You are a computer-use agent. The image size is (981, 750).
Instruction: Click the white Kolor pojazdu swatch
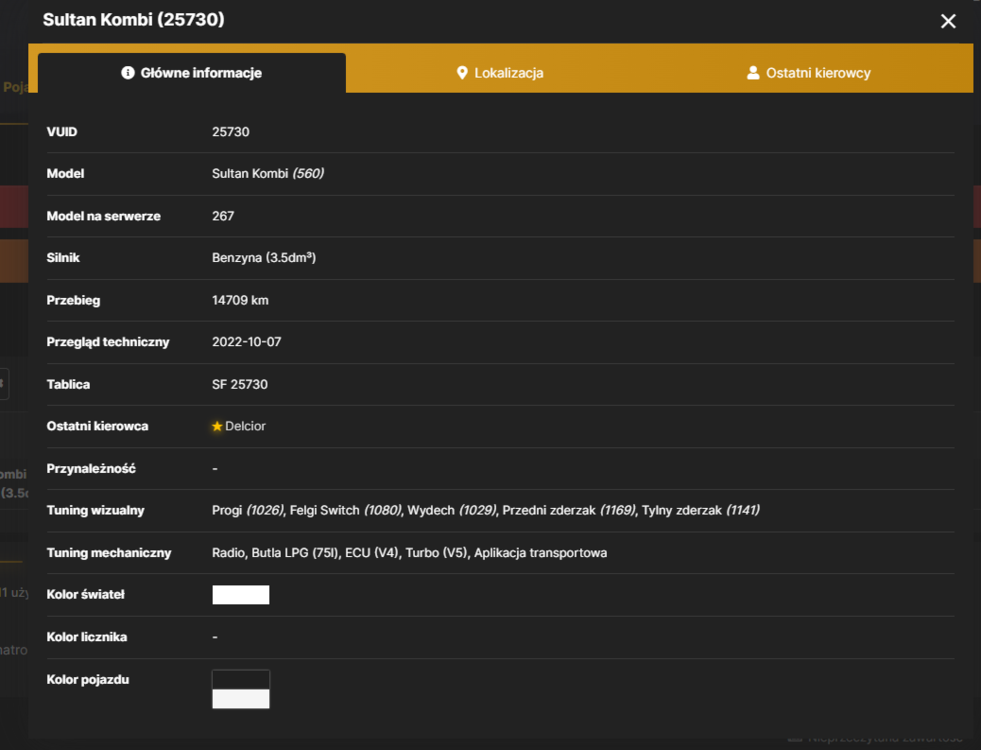(241, 699)
